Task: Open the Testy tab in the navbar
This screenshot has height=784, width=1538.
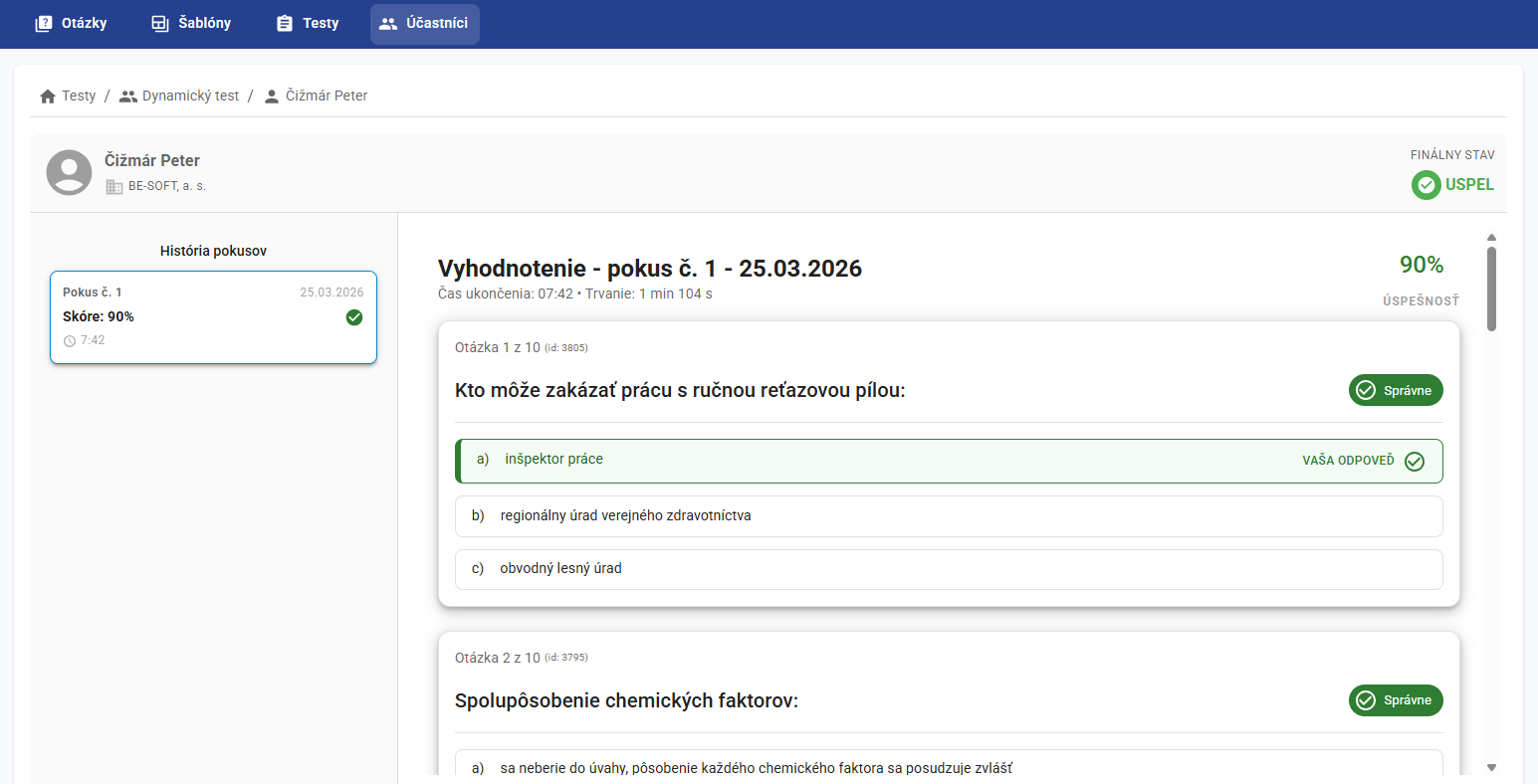Action: click(308, 24)
